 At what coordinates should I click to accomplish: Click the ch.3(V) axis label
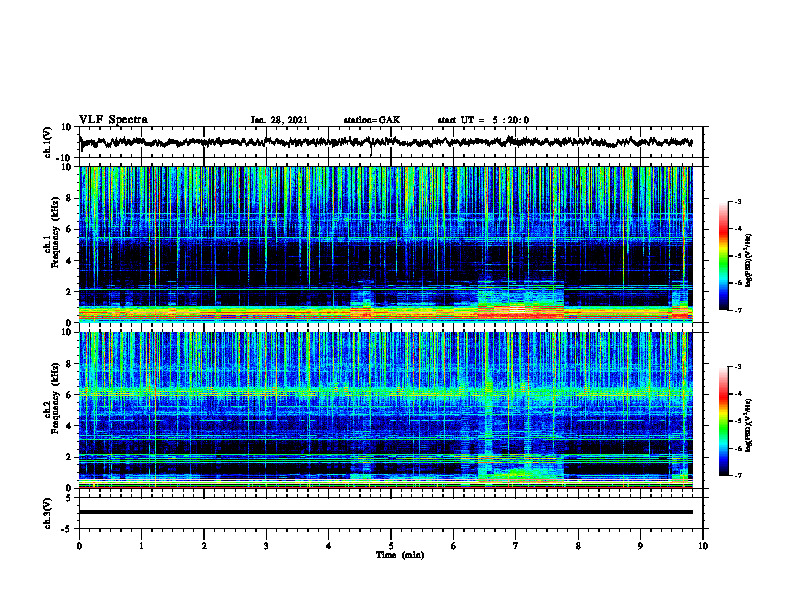pyautogui.click(x=48, y=513)
